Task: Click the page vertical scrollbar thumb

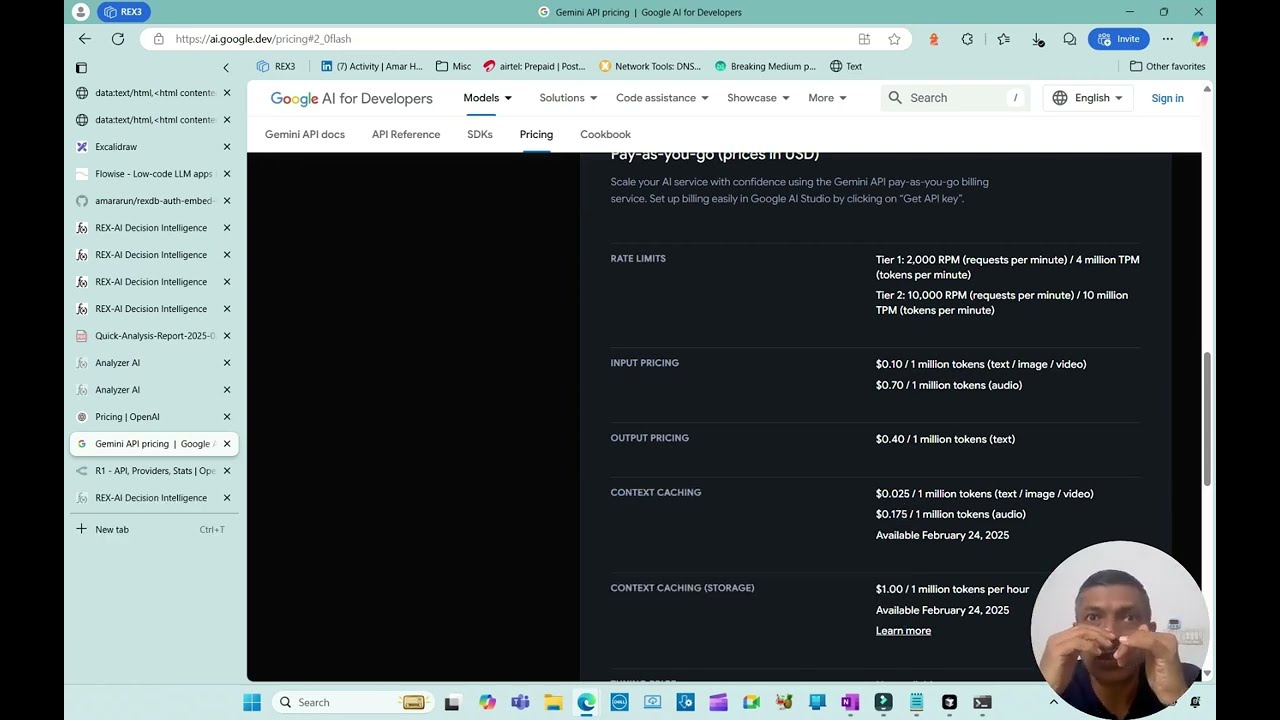Action: pyautogui.click(x=1207, y=418)
